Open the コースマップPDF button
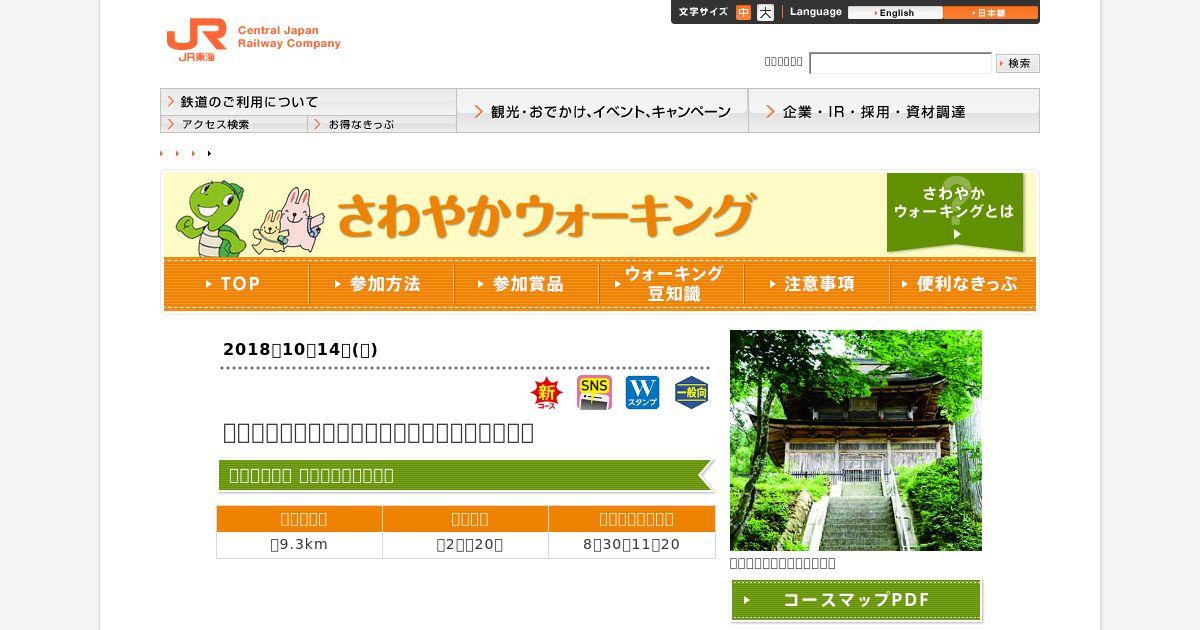This screenshot has height=630, width=1200. click(x=856, y=600)
